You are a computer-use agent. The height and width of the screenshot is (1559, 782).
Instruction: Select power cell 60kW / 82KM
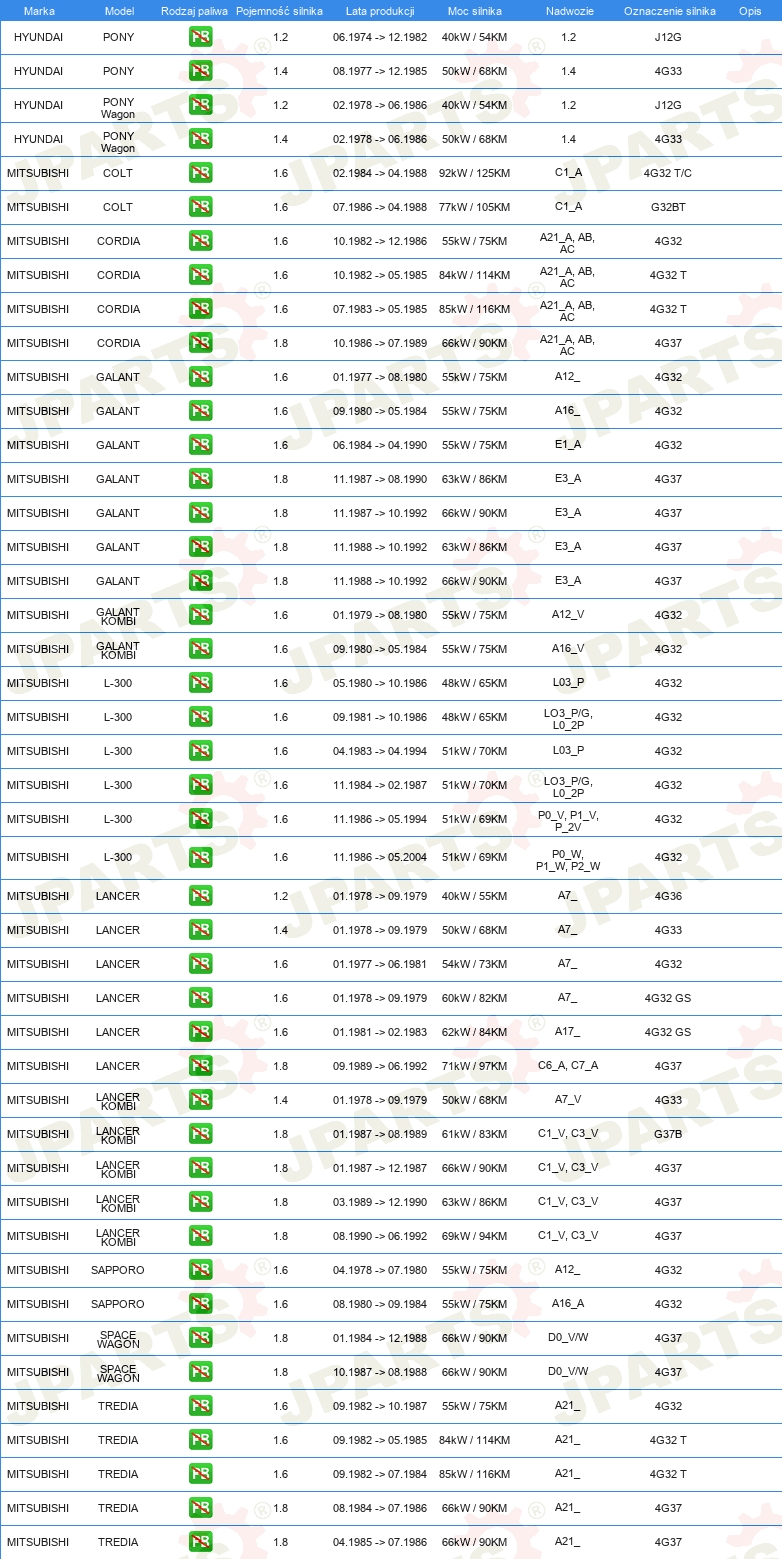click(x=475, y=998)
